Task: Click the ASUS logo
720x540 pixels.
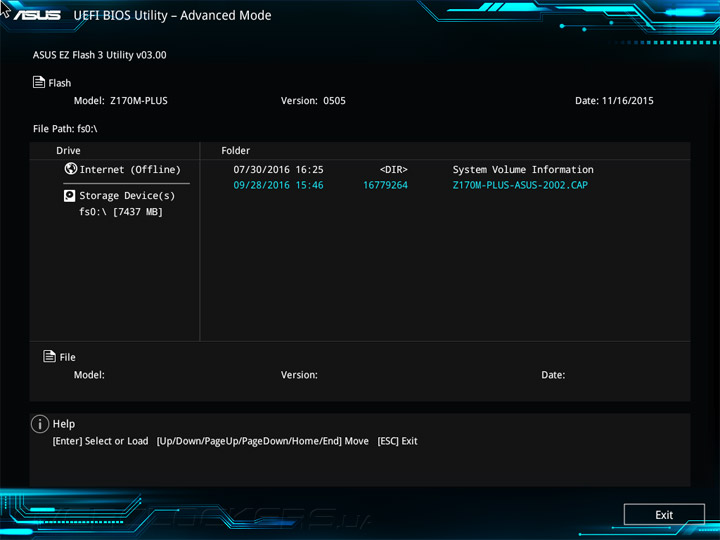Action: (x=37, y=15)
